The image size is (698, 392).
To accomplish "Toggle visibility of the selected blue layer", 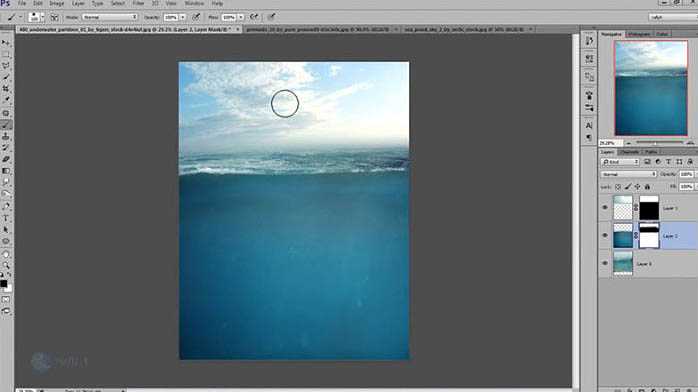I will coord(605,235).
